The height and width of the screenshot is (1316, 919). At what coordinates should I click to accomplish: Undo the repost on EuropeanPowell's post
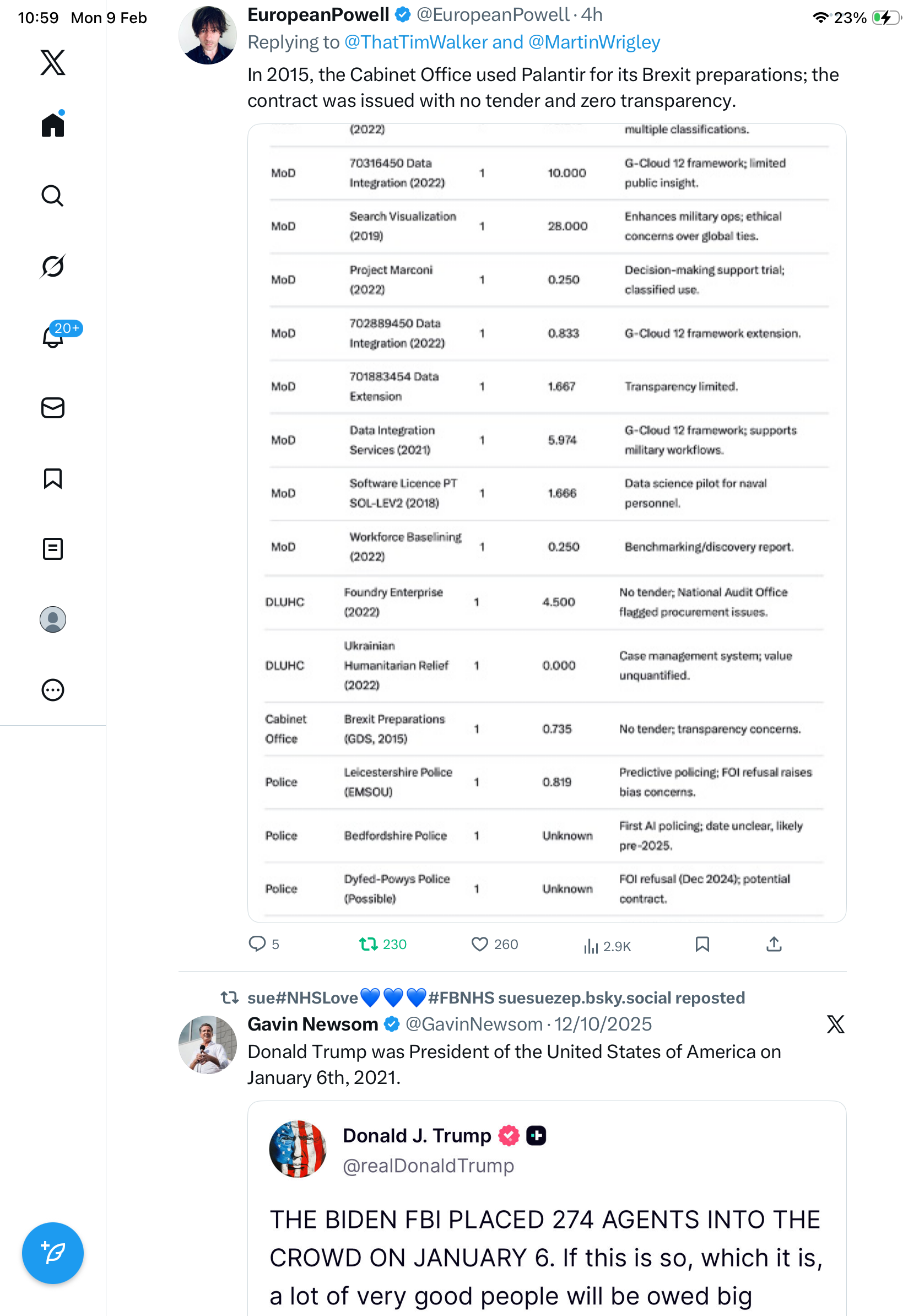click(368, 944)
